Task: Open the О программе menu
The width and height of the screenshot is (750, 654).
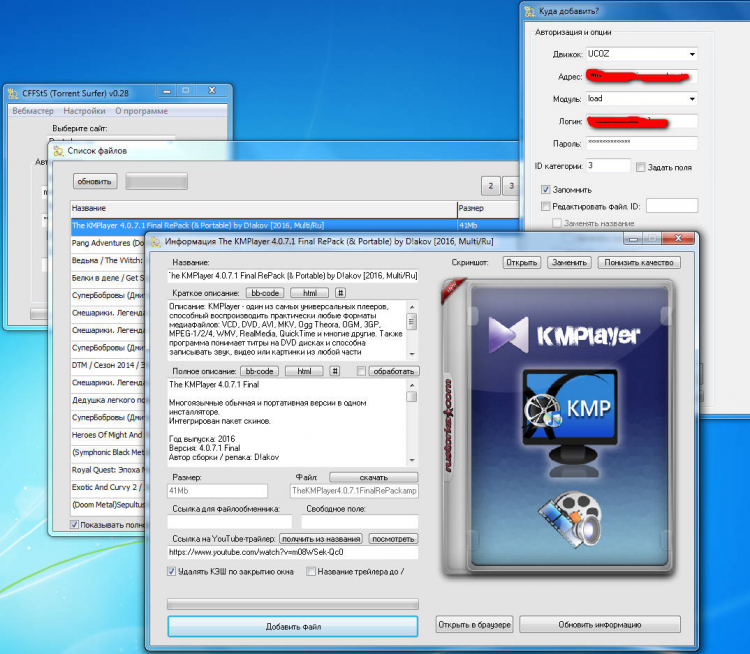Action: pyautogui.click(x=142, y=111)
